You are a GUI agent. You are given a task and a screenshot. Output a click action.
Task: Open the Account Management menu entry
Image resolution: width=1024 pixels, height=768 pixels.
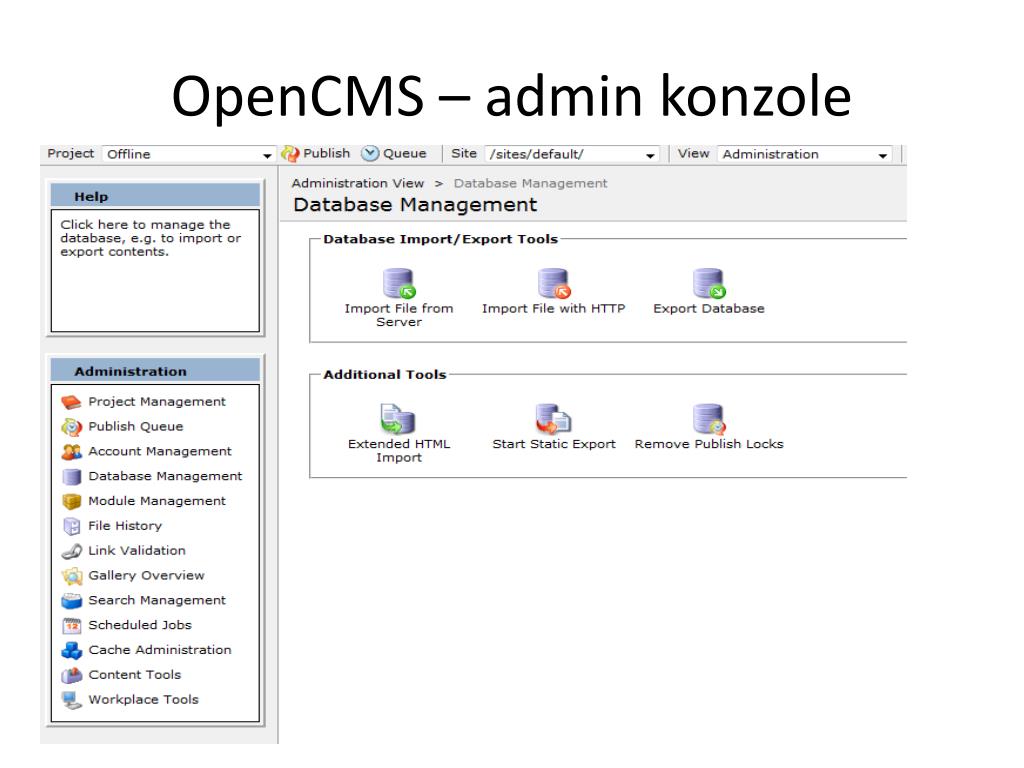[x=160, y=451]
